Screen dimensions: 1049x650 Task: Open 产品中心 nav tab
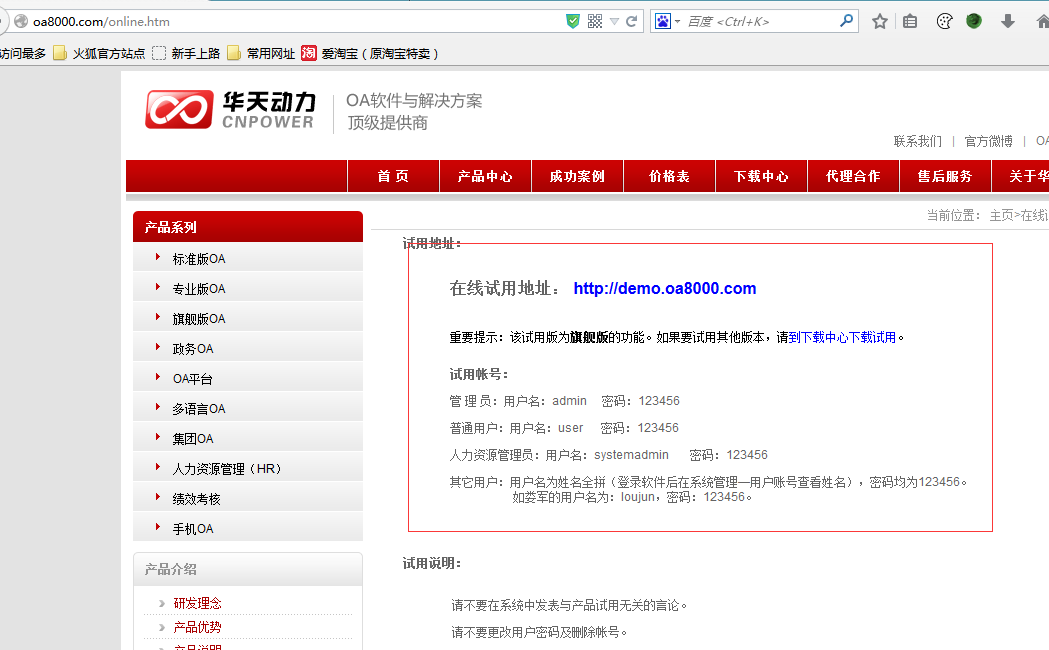(x=485, y=176)
